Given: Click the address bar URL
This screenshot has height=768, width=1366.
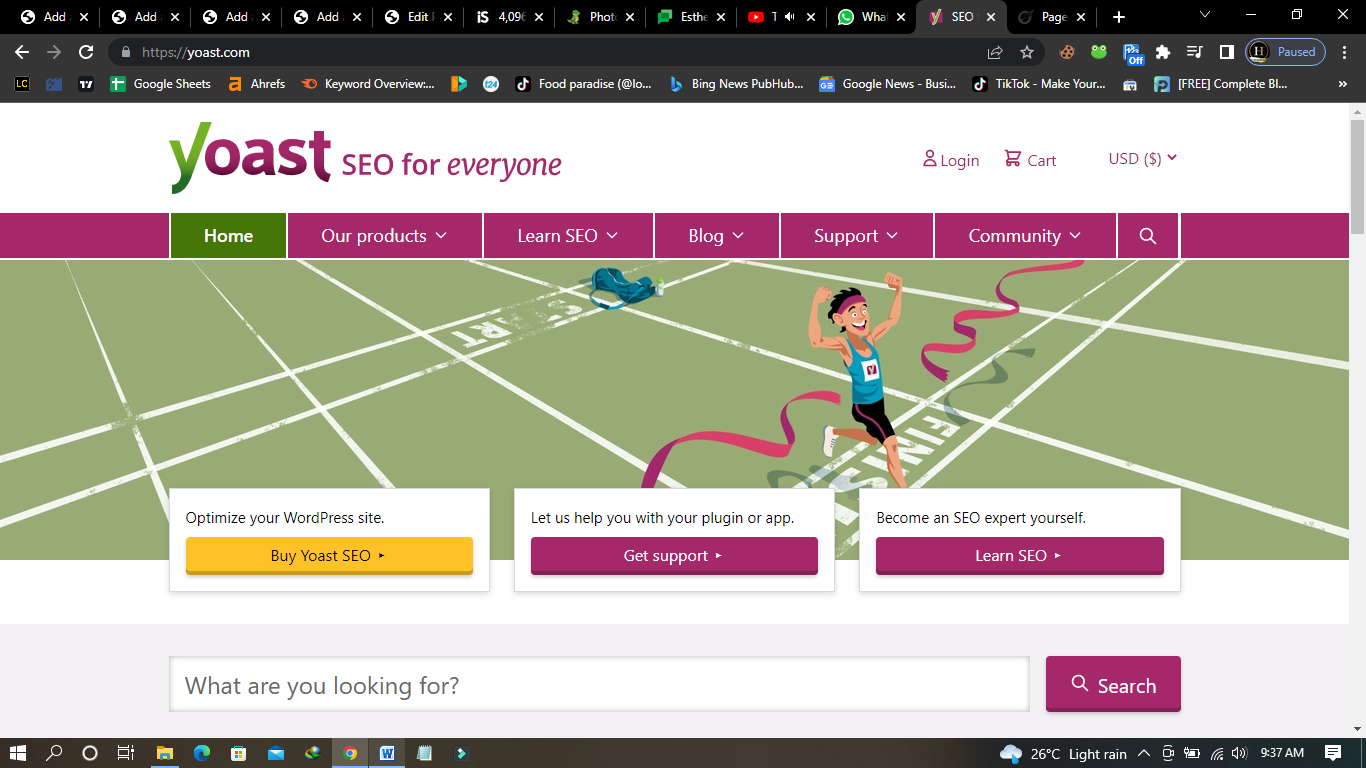Looking at the screenshot, I should point(196,52).
